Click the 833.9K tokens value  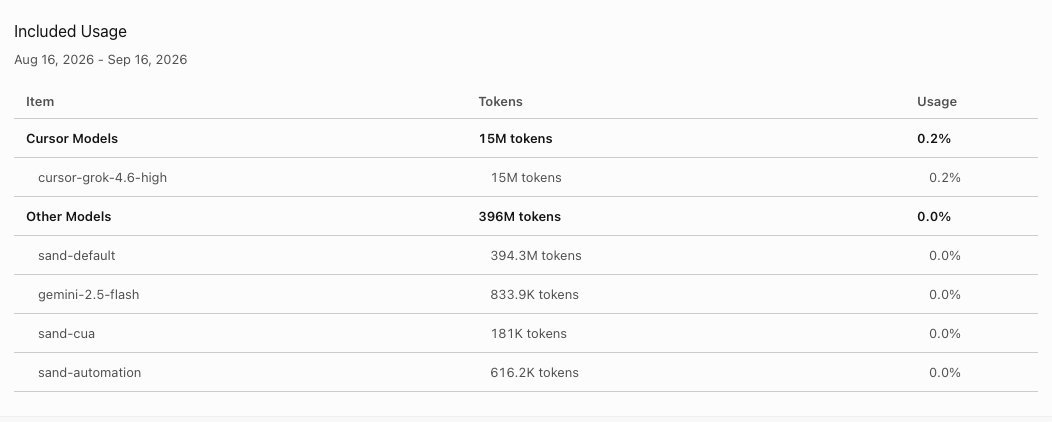[x=534, y=295]
